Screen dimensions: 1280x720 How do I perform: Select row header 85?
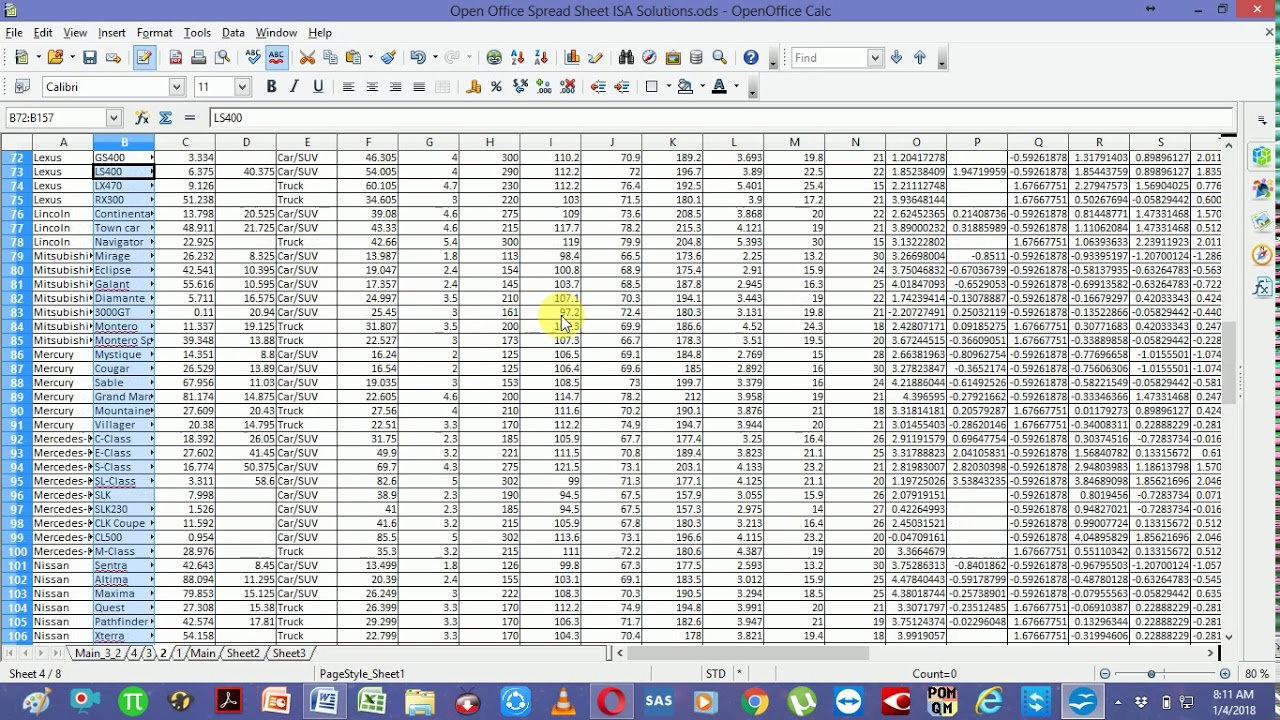tap(15, 341)
